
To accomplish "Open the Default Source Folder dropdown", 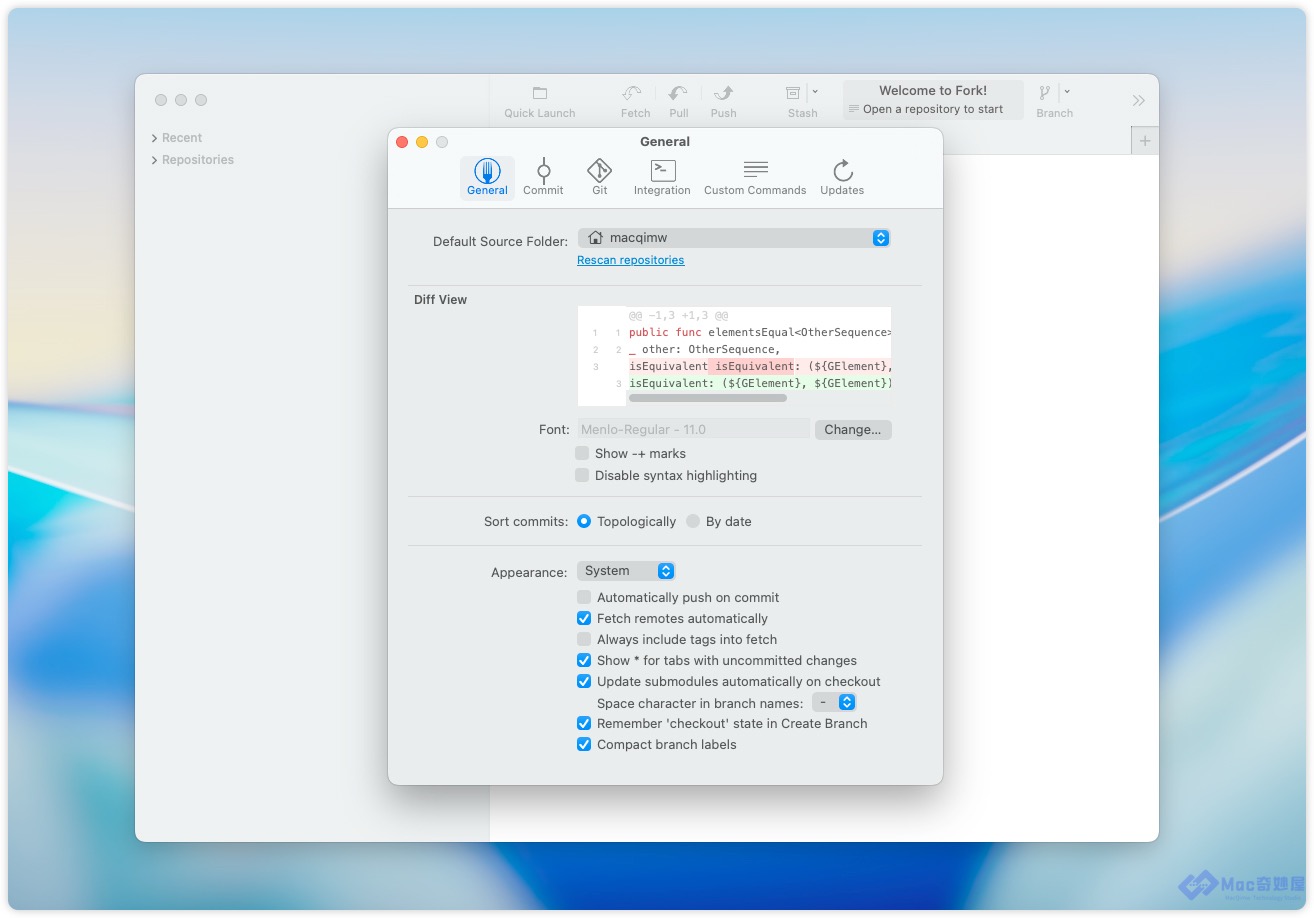I will point(734,238).
